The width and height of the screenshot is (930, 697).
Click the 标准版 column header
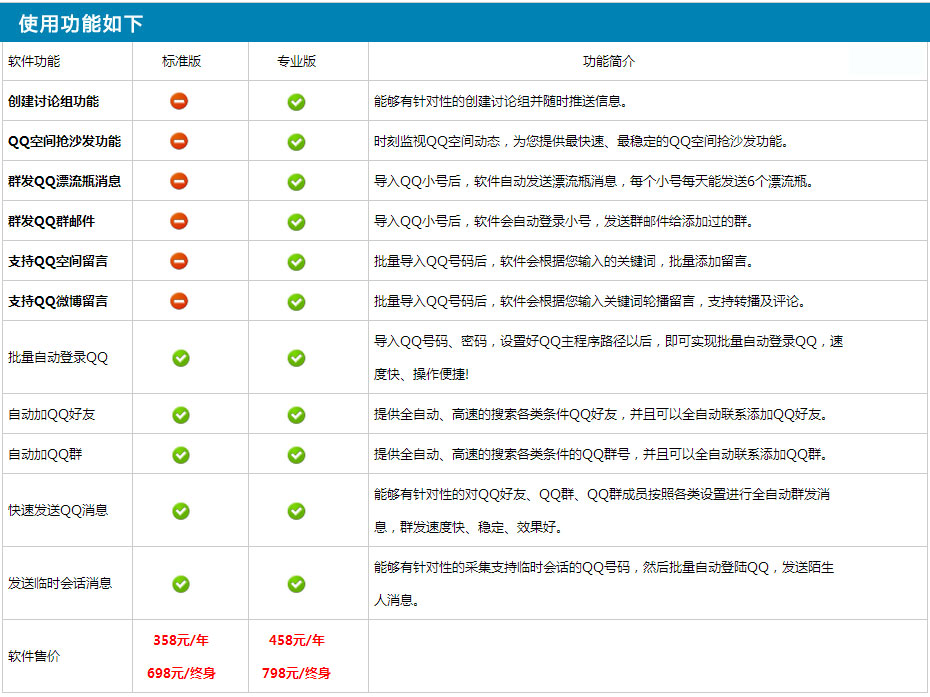click(x=181, y=61)
